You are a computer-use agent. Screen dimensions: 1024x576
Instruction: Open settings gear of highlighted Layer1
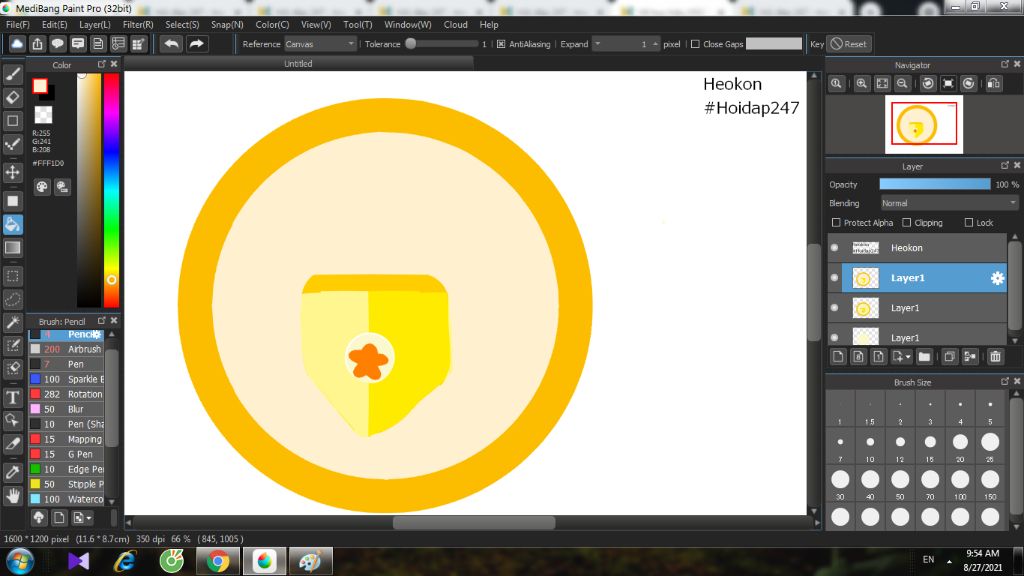tap(997, 278)
